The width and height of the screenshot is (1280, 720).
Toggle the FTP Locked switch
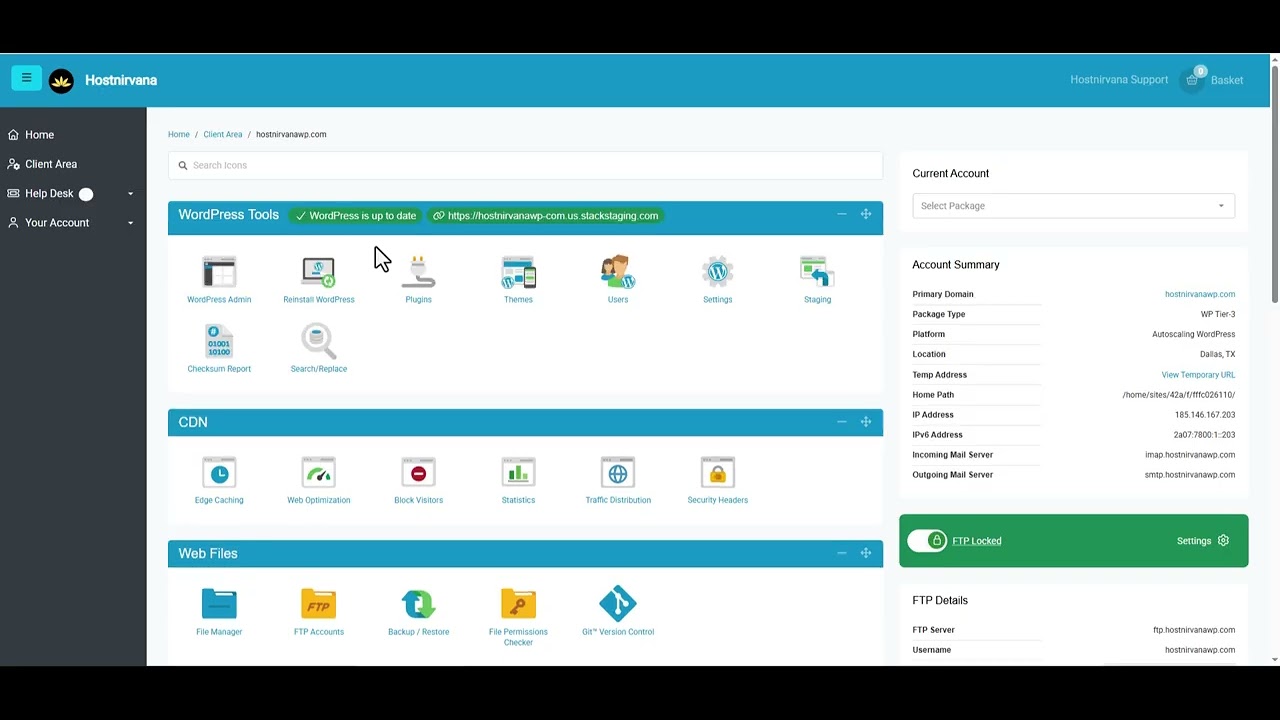(x=927, y=541)
